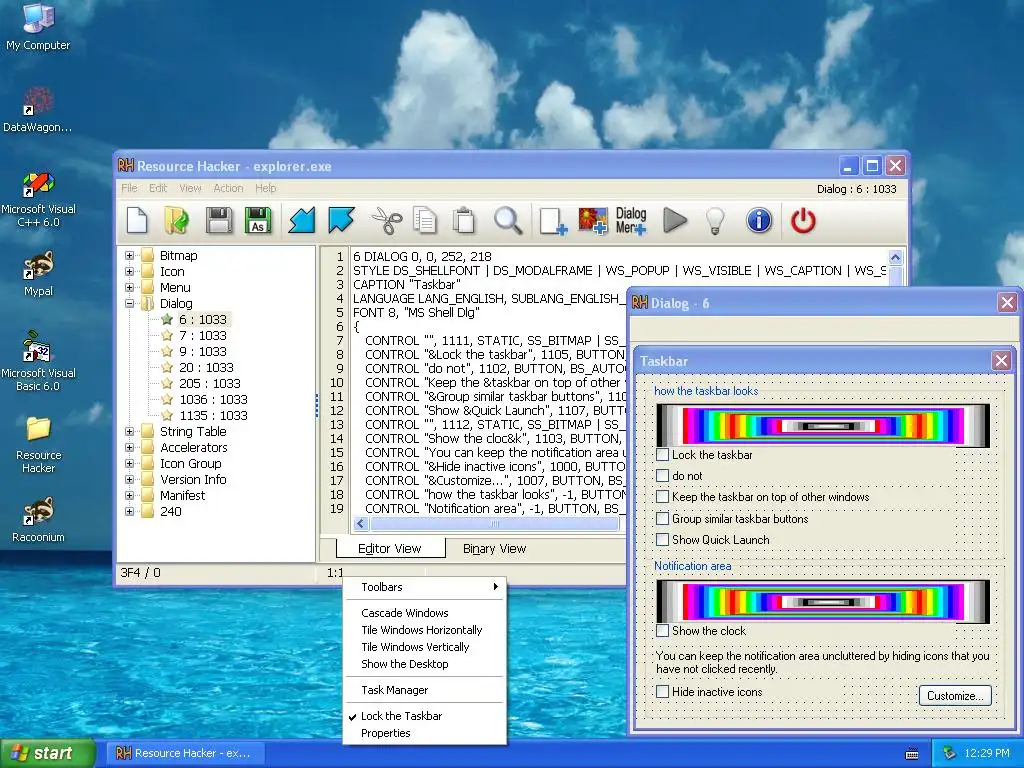This screenshot has width=1024, height=768.
Task: Save file using the grey floppy icon
Action: [x=219, y=220]
